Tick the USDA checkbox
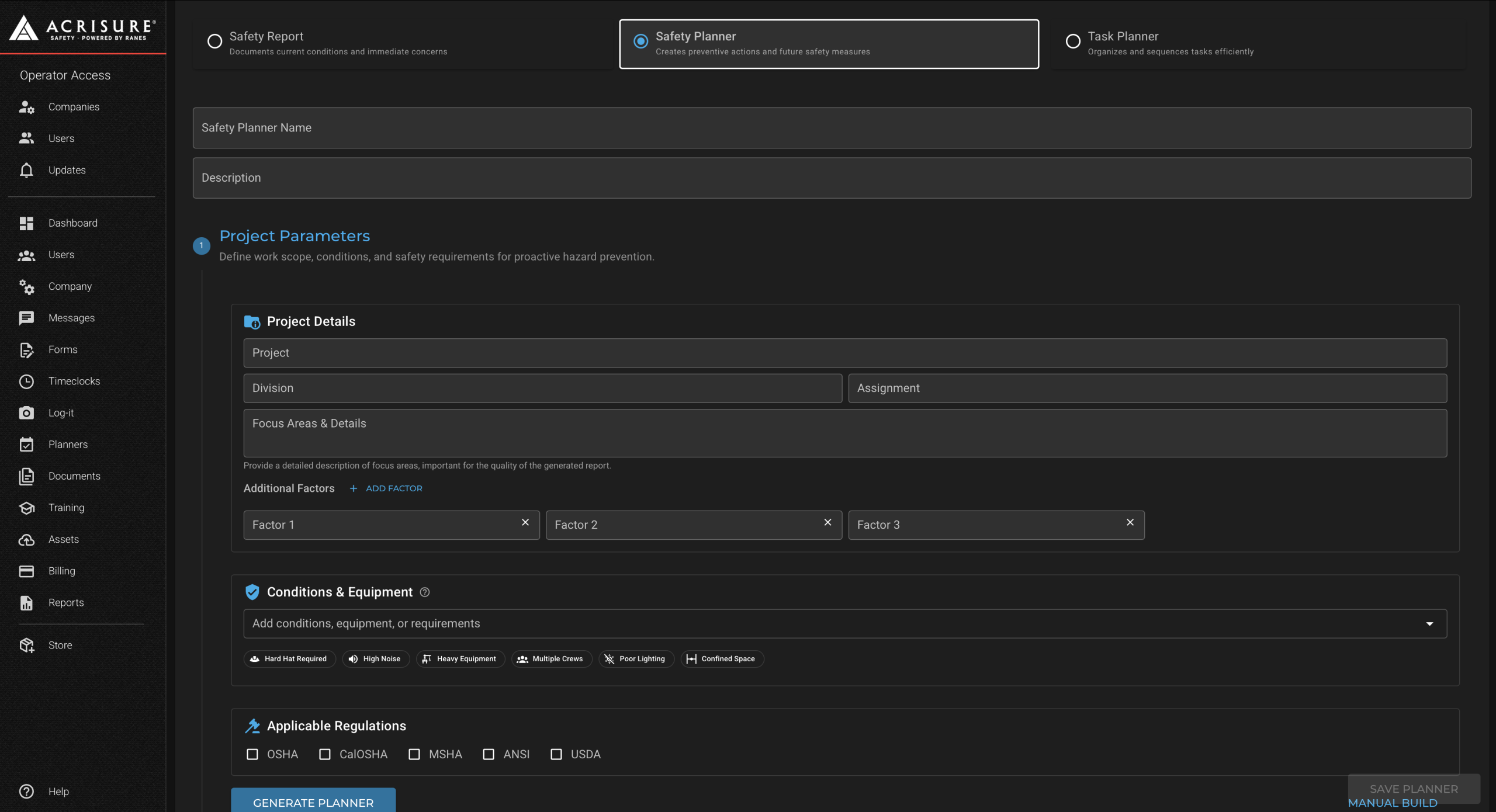The image size is (1496, 812). pyautogui.click(x=556, y=754)
